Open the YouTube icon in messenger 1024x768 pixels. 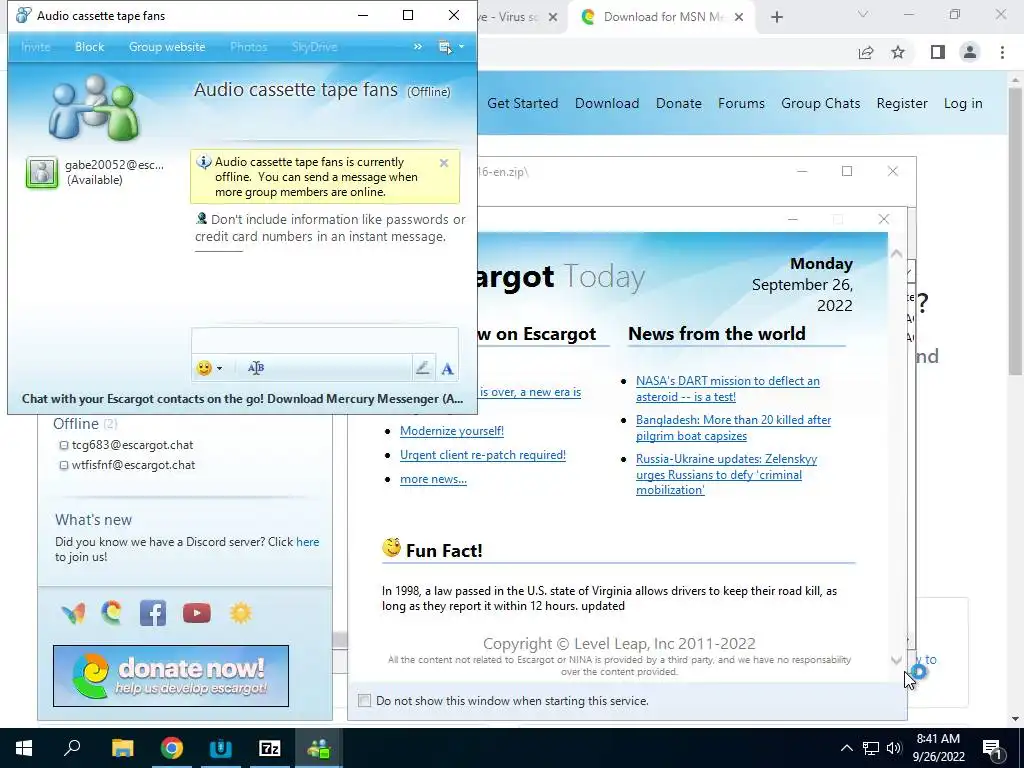coord(197,613)
